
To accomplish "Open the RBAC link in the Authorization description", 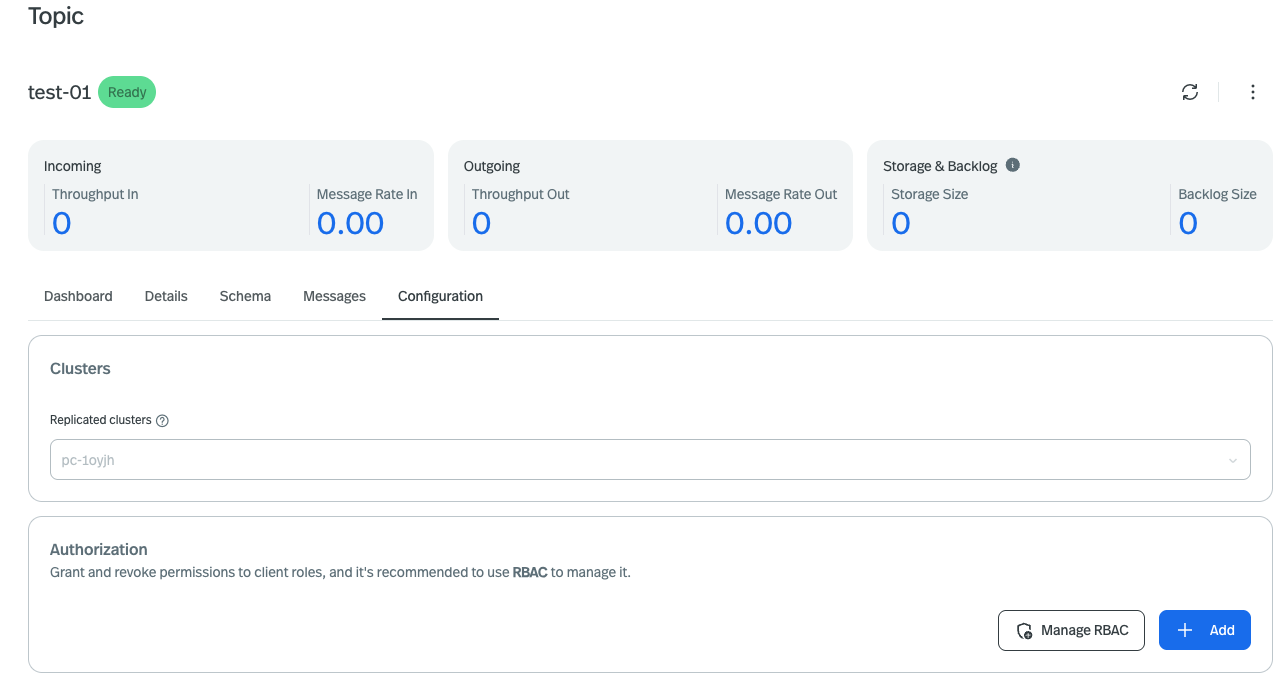I will (529, 572).
